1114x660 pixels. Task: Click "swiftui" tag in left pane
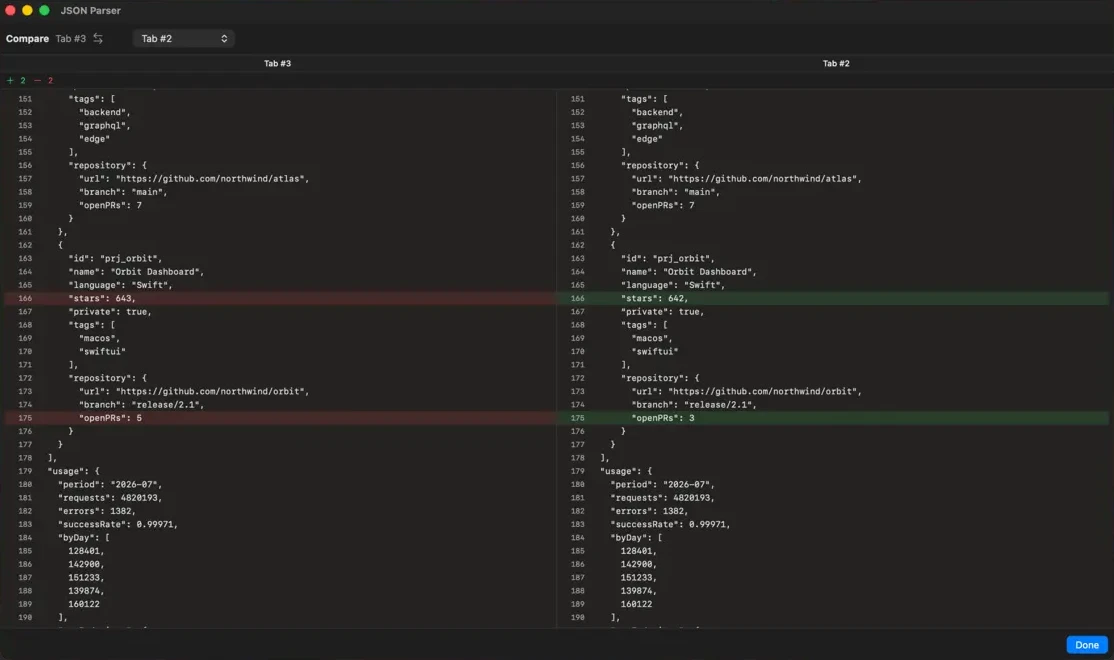coord(102,351)
